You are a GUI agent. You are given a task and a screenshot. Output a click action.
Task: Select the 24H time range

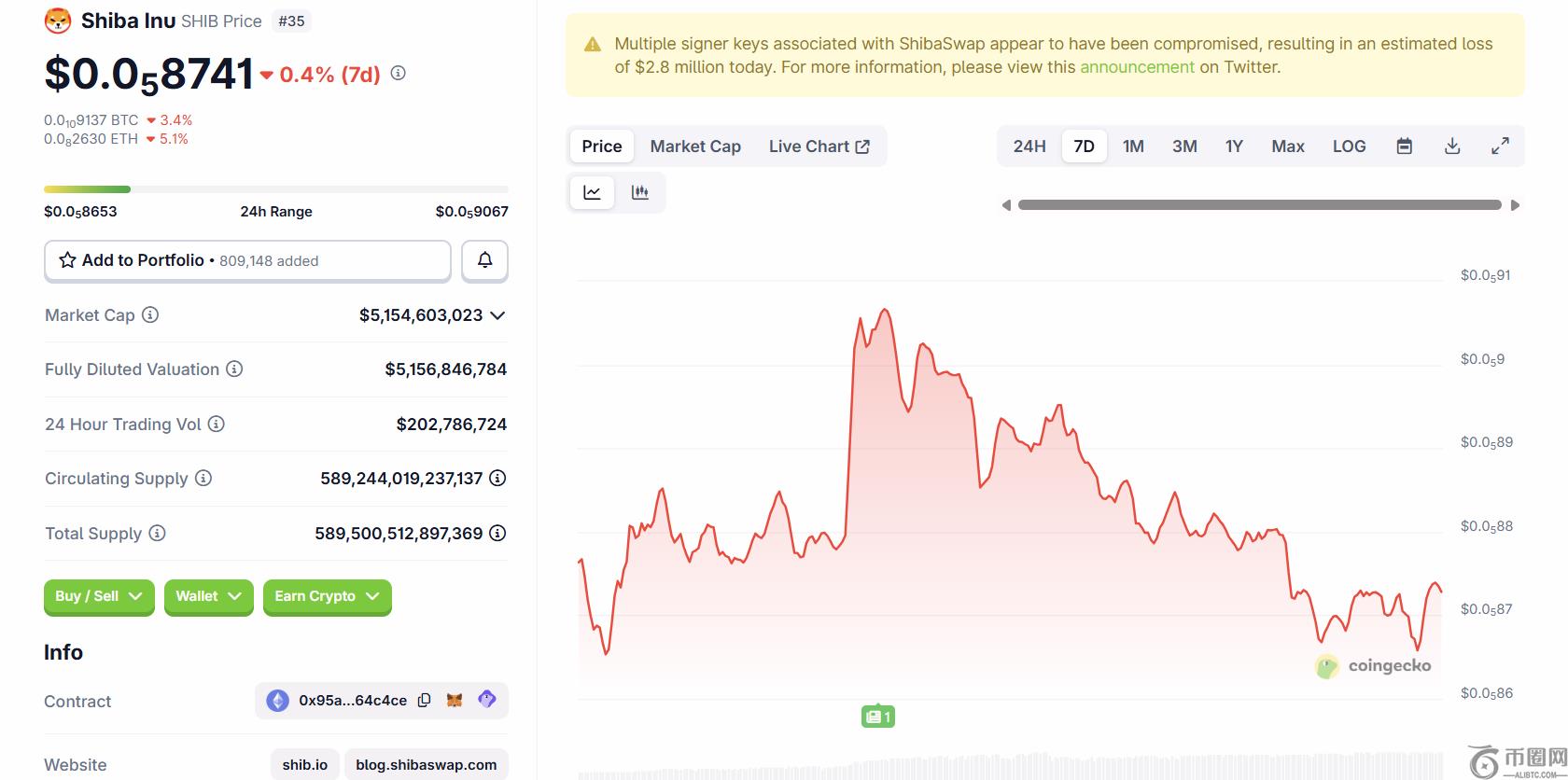pyautogui.click(x=1029, y=146)
